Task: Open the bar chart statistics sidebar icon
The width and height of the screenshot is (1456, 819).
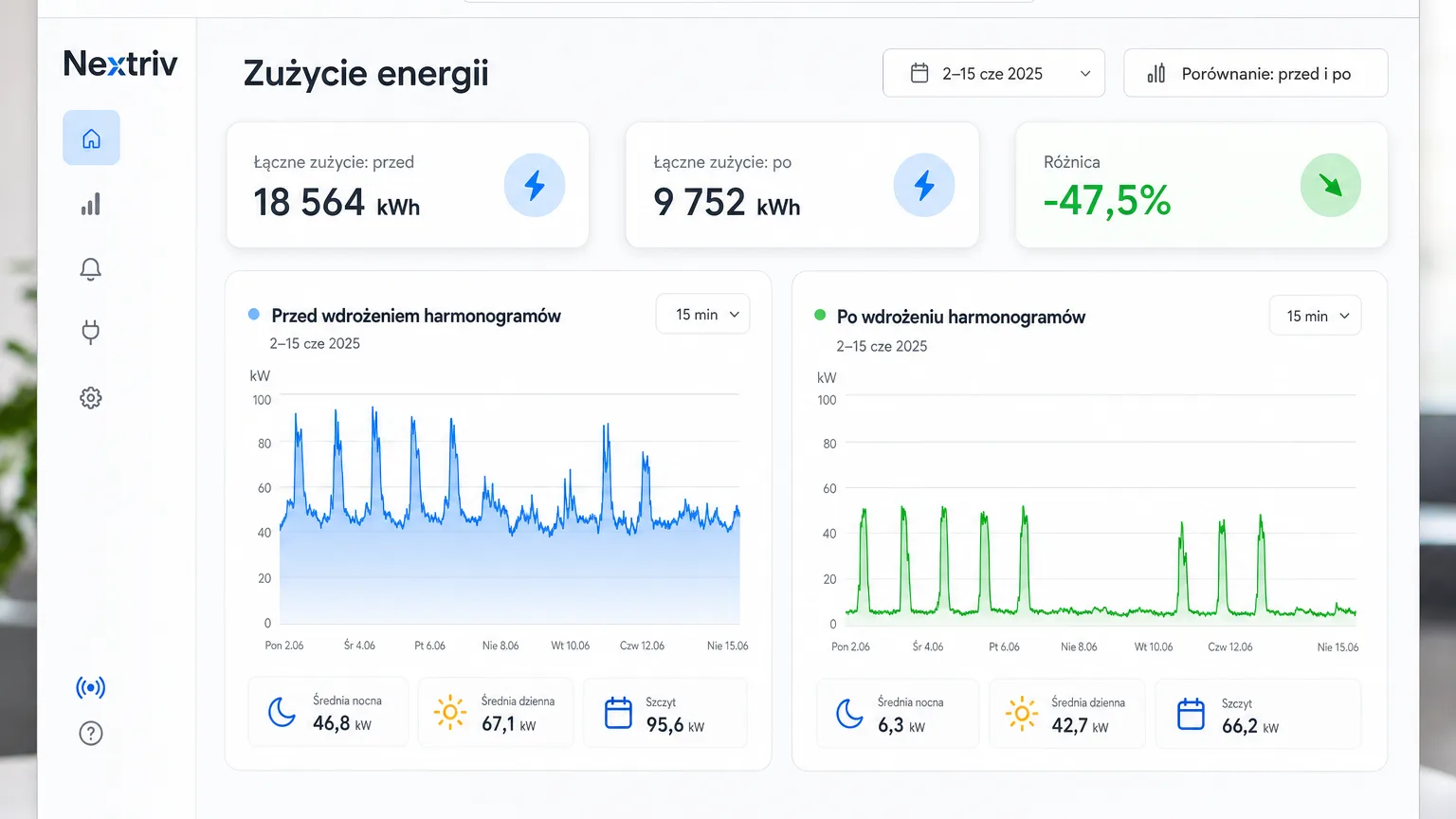Action: [x=91, y=204]
